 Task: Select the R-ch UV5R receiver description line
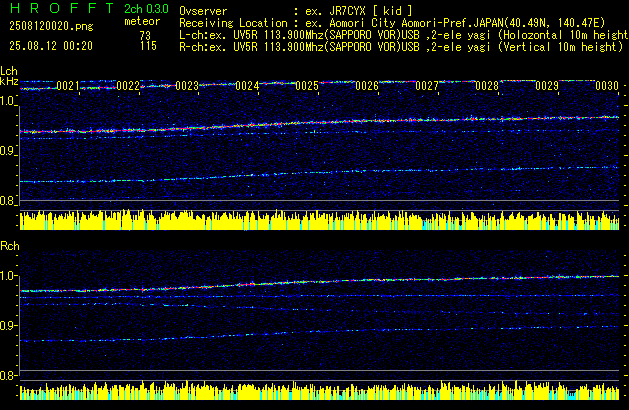tap(401, 47)
